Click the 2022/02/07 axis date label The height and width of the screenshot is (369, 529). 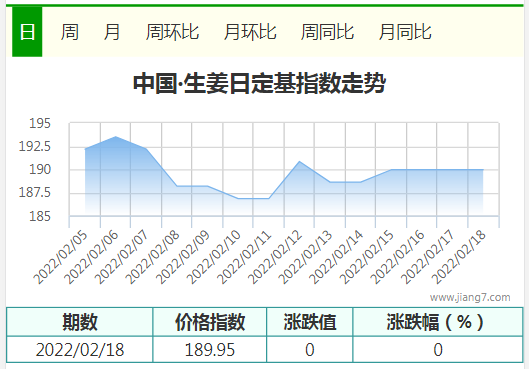click(x=121, y=257)
